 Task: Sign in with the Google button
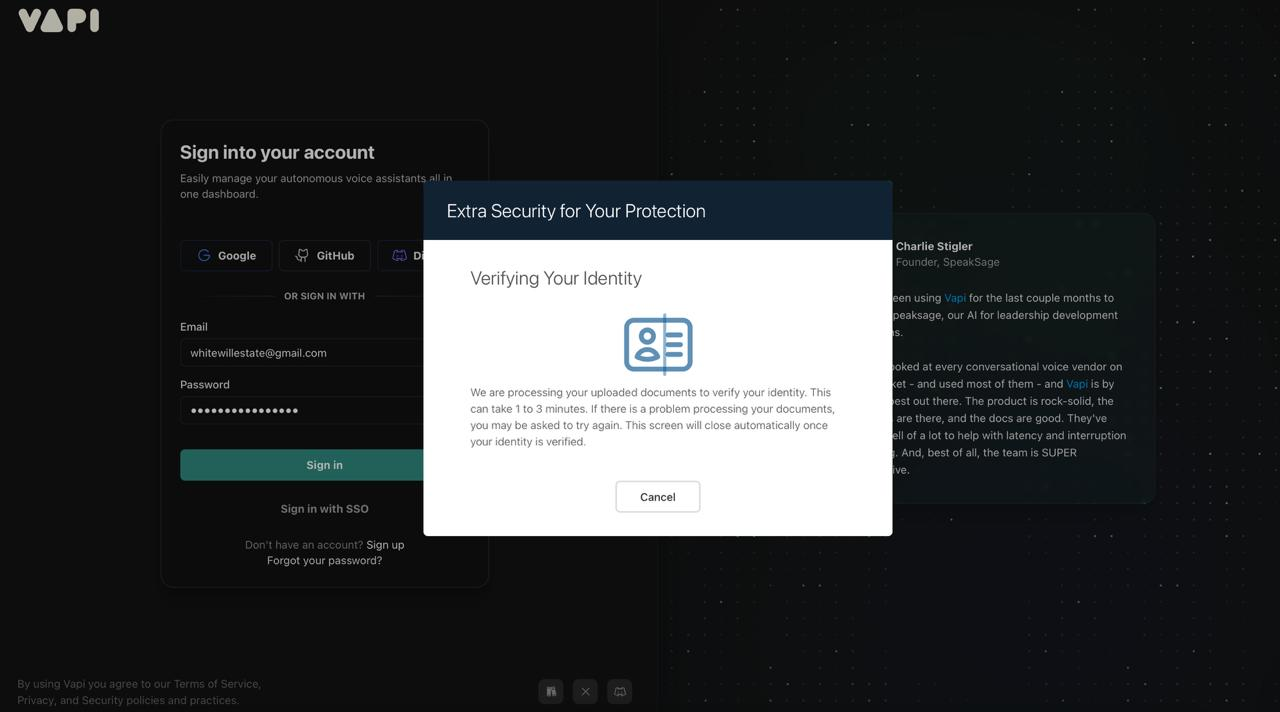click(226, 256)
